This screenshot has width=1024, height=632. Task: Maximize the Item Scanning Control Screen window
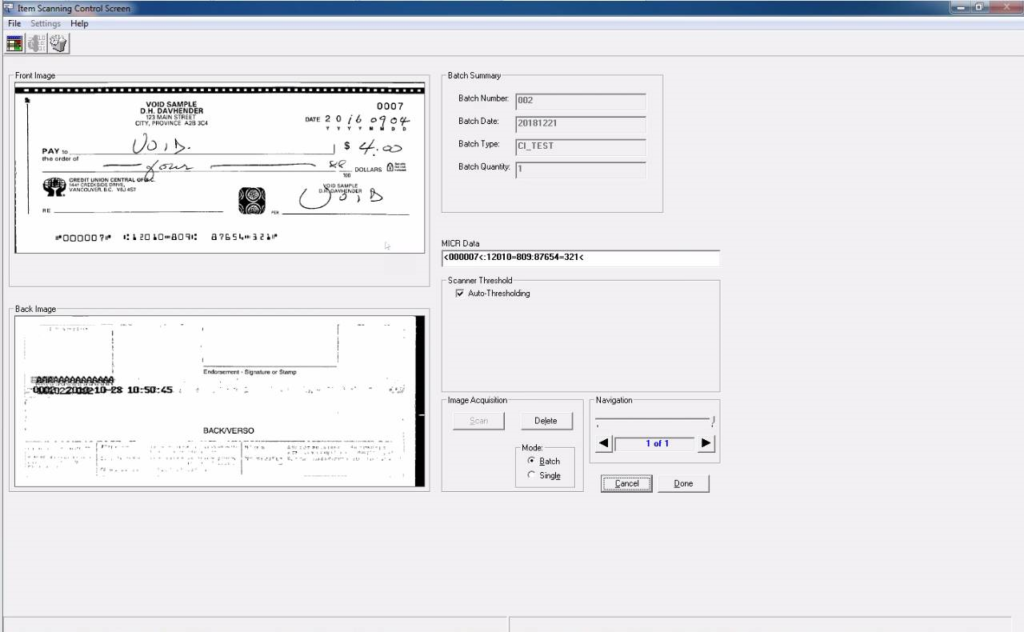[x=980, y=7]
